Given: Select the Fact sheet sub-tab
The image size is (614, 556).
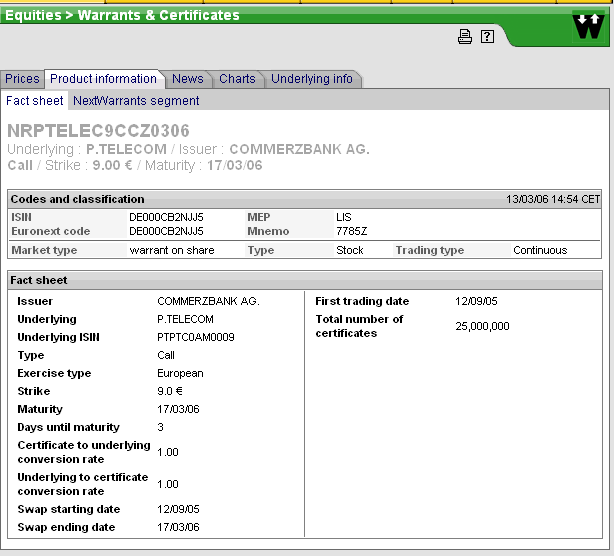Looking at the screenshot, I should pos(34,101).
